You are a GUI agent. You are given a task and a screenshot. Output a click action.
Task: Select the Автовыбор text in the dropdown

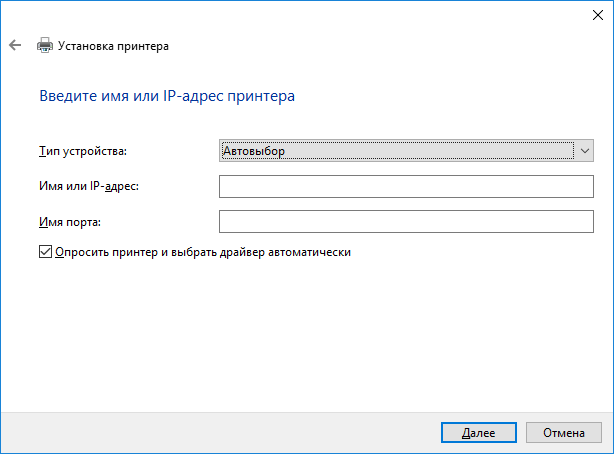click(254, 151)
